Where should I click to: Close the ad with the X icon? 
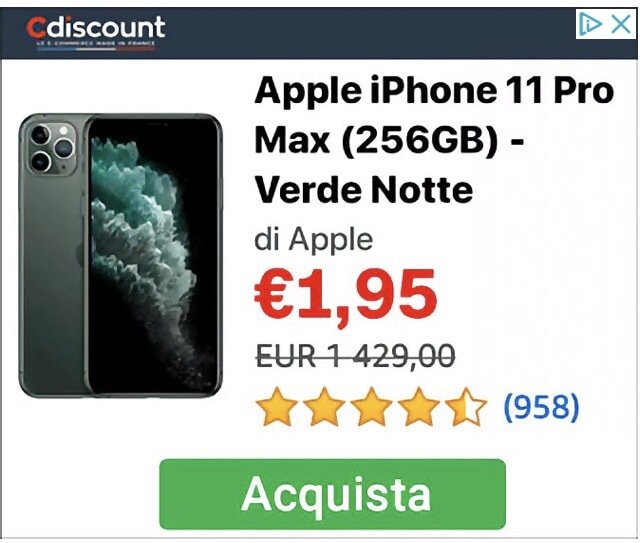click(x=621, y=24)
